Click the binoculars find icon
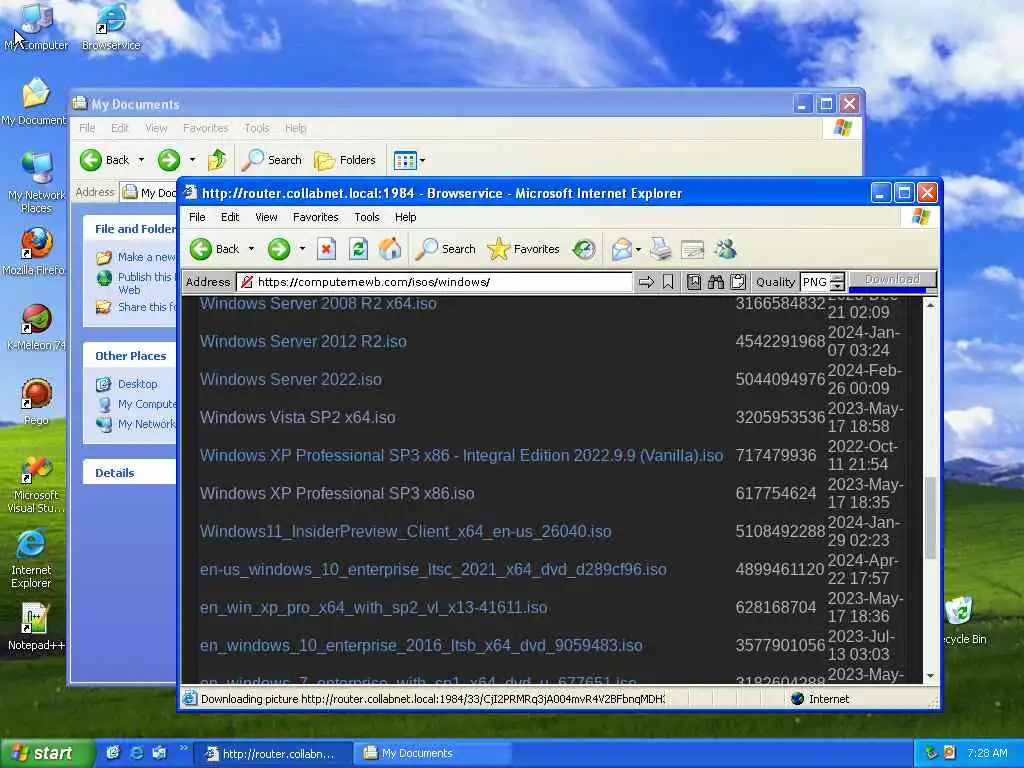 [716, 282]
